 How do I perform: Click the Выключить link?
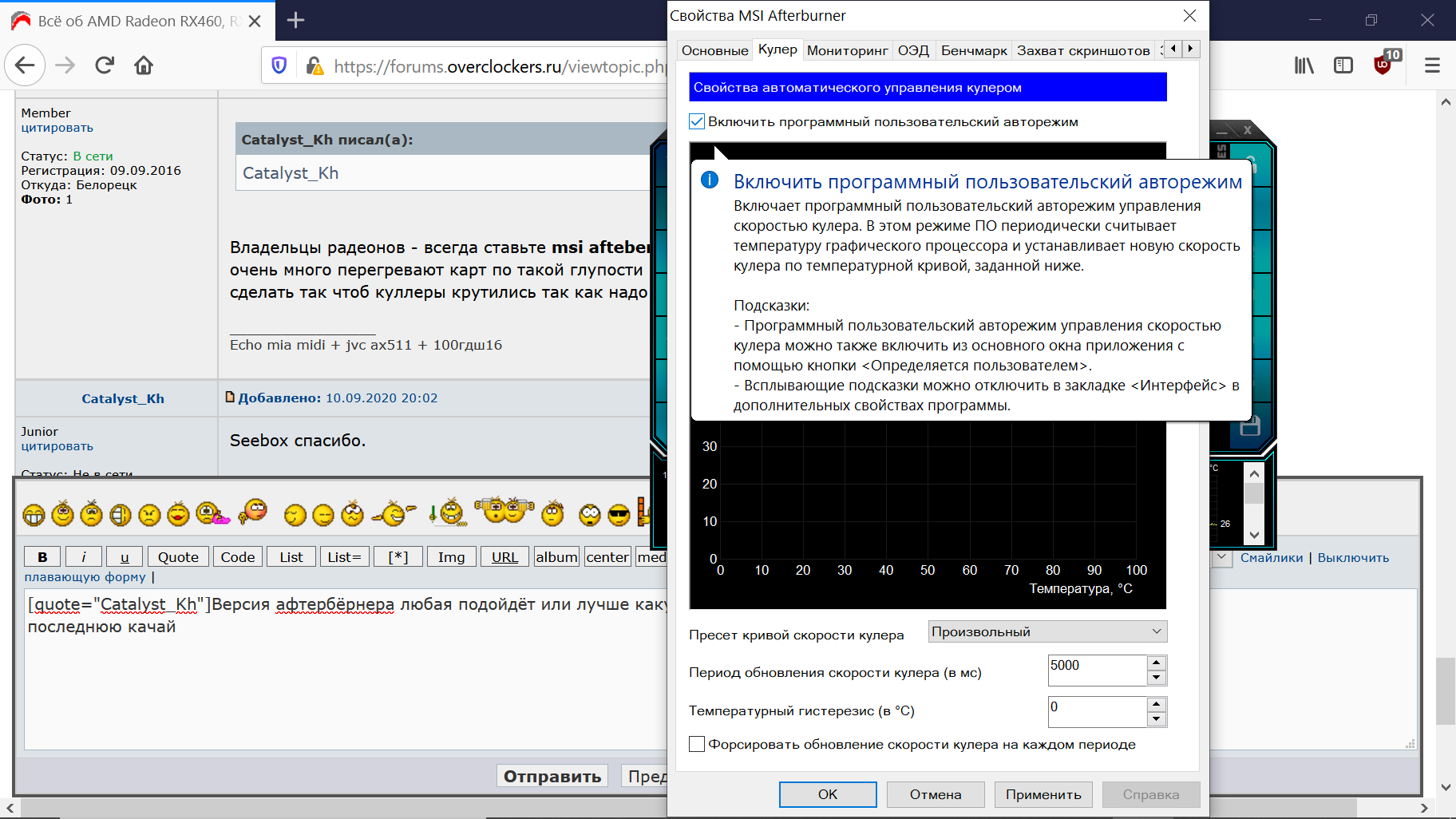[x=1353, y=558]
